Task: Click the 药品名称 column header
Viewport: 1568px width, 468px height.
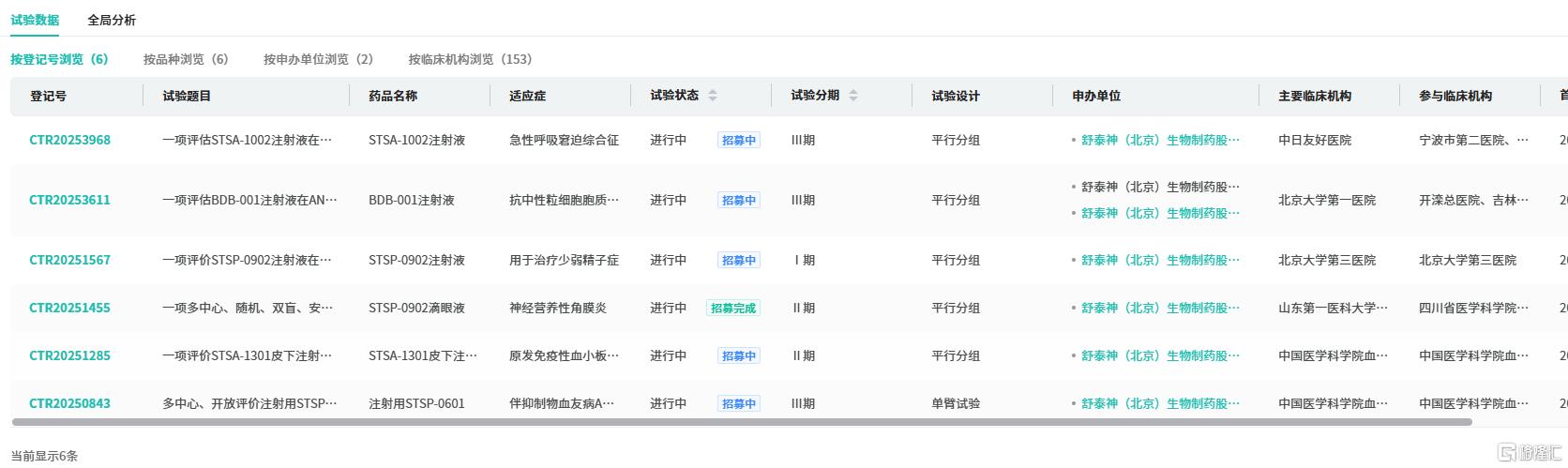Action: point(393,96)
